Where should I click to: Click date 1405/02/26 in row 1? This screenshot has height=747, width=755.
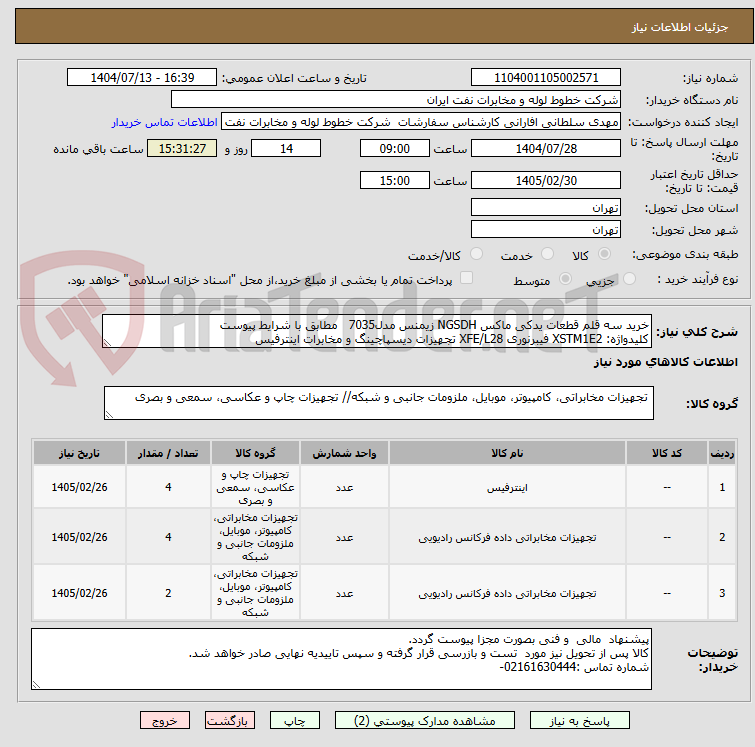click(79, 487)
